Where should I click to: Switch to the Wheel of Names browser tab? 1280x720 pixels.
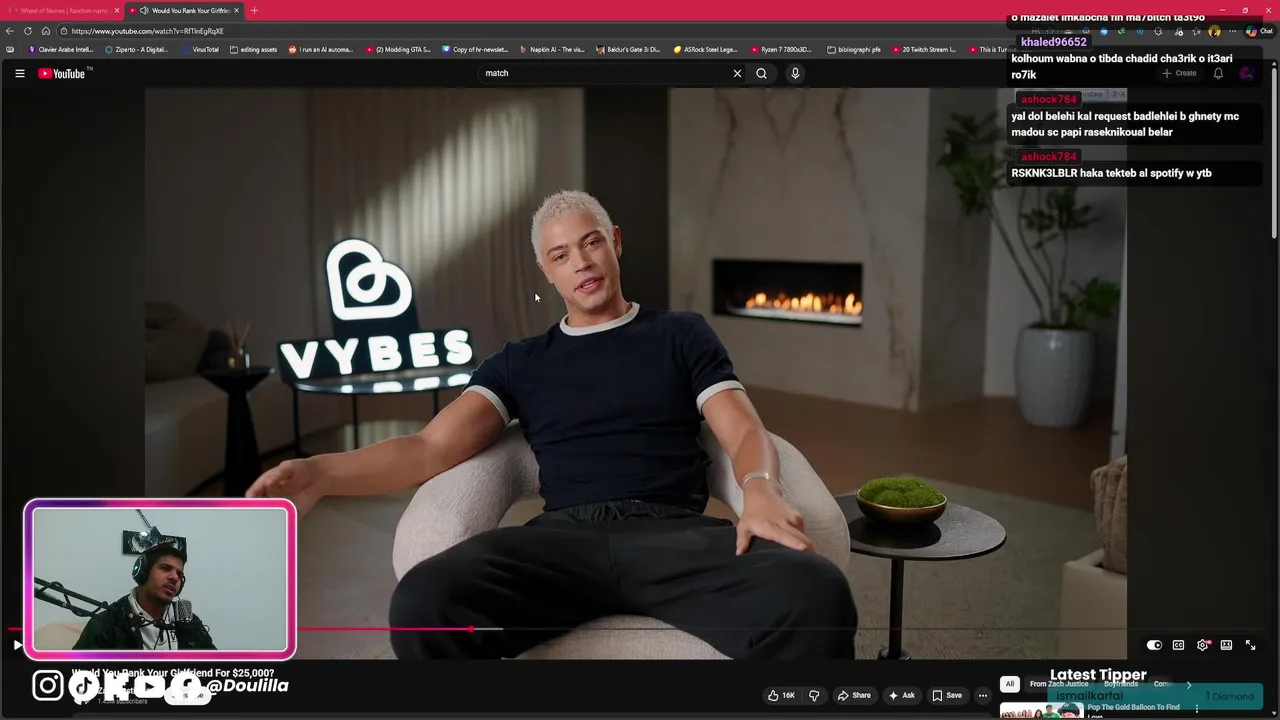[x=64, y=10]
